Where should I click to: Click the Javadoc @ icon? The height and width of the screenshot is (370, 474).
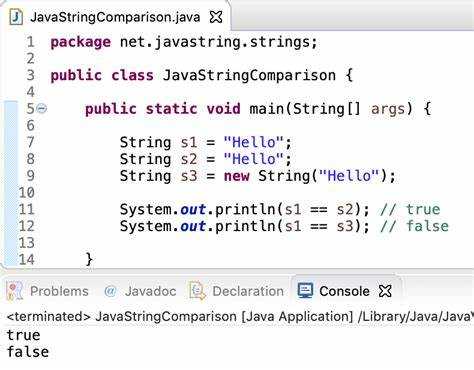[x=110, y=291]
